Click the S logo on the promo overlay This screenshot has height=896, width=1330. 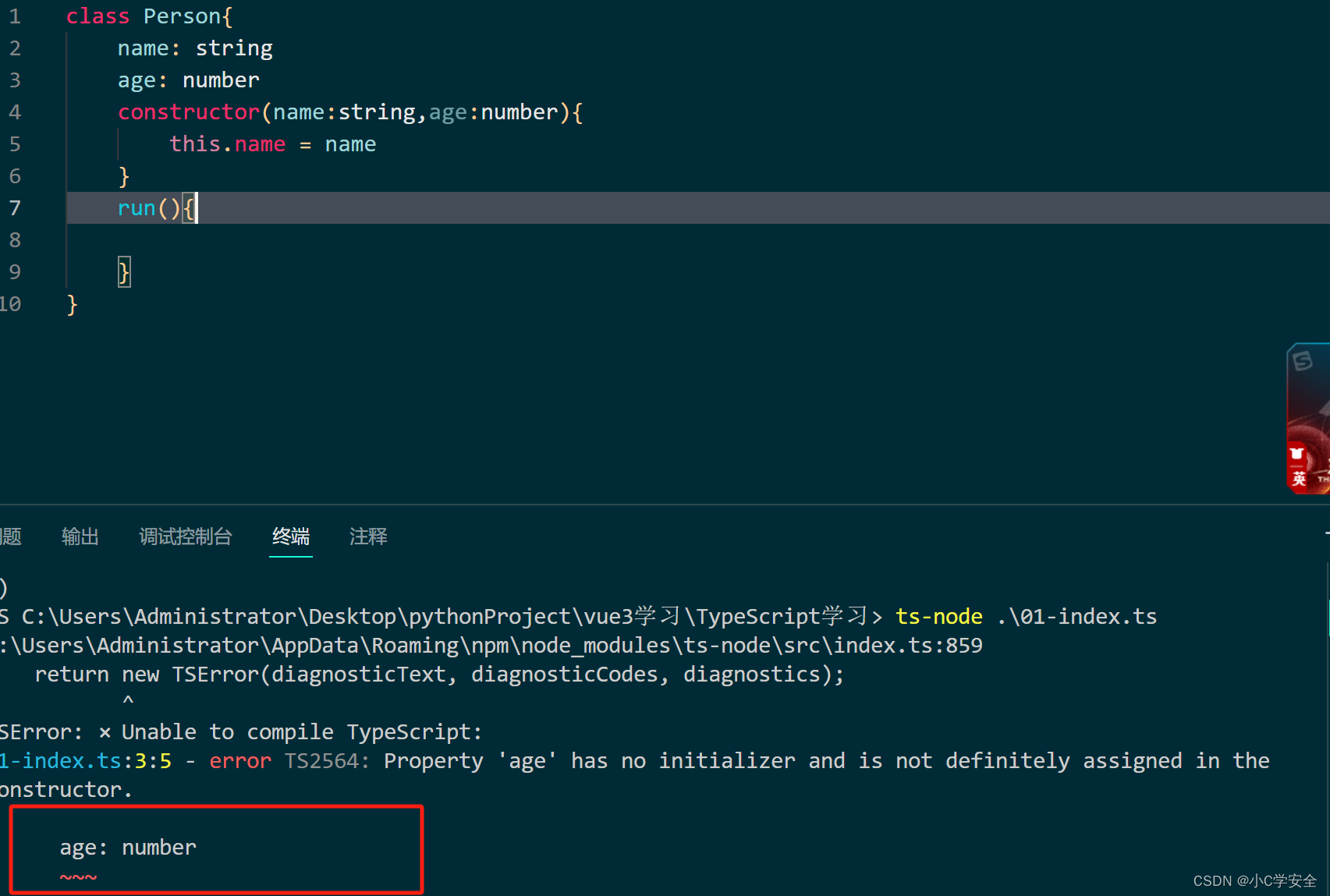point(1301,361)
